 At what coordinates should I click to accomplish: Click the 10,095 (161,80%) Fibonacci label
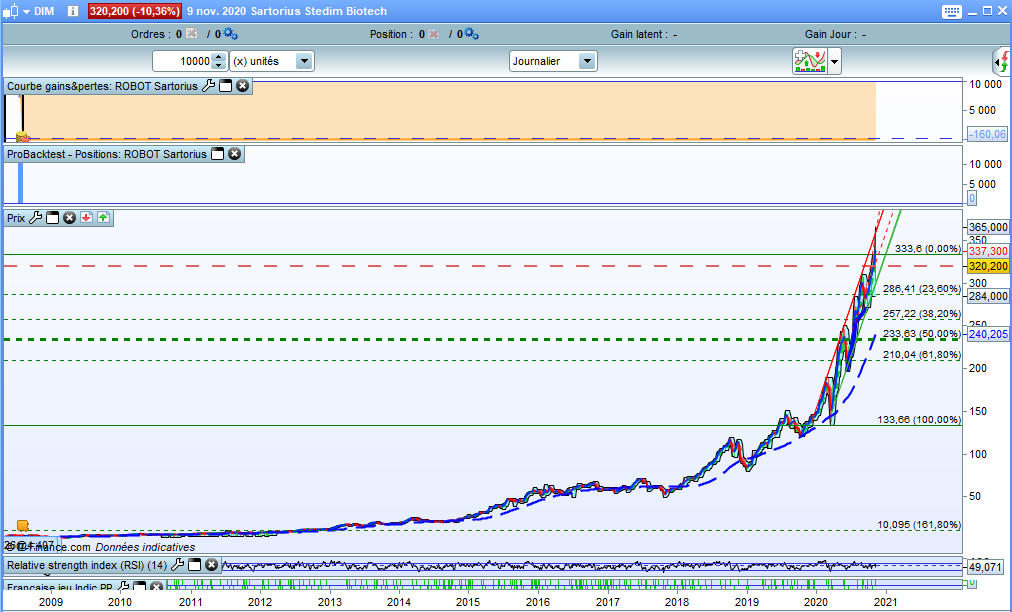pyautogui.click(x=919, y=525)
